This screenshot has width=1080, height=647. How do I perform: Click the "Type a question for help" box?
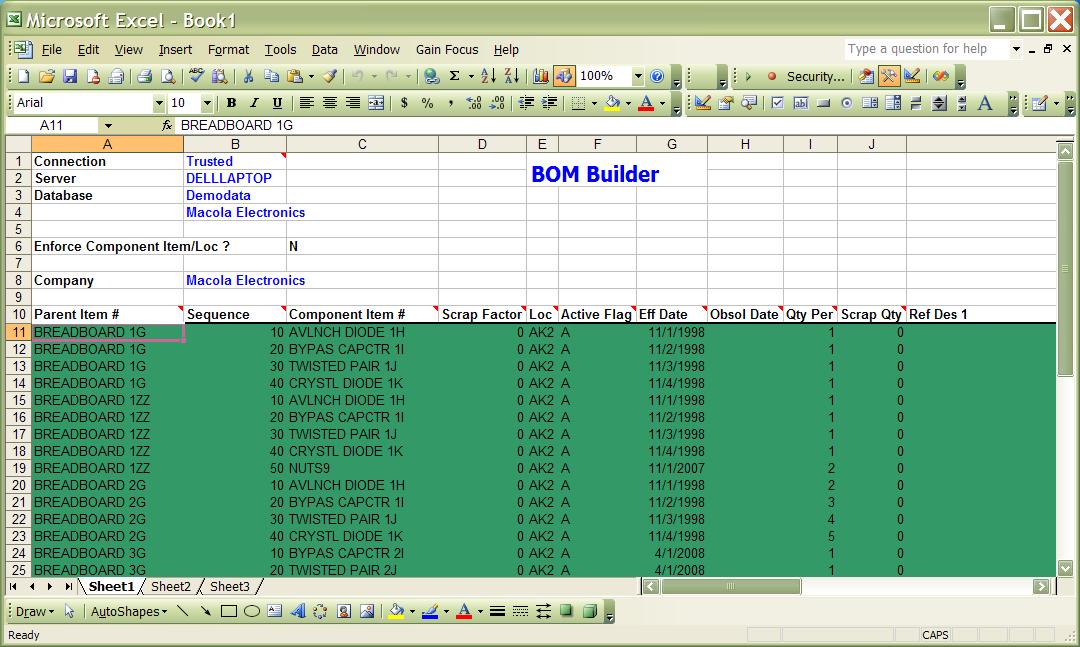(926, 49)
